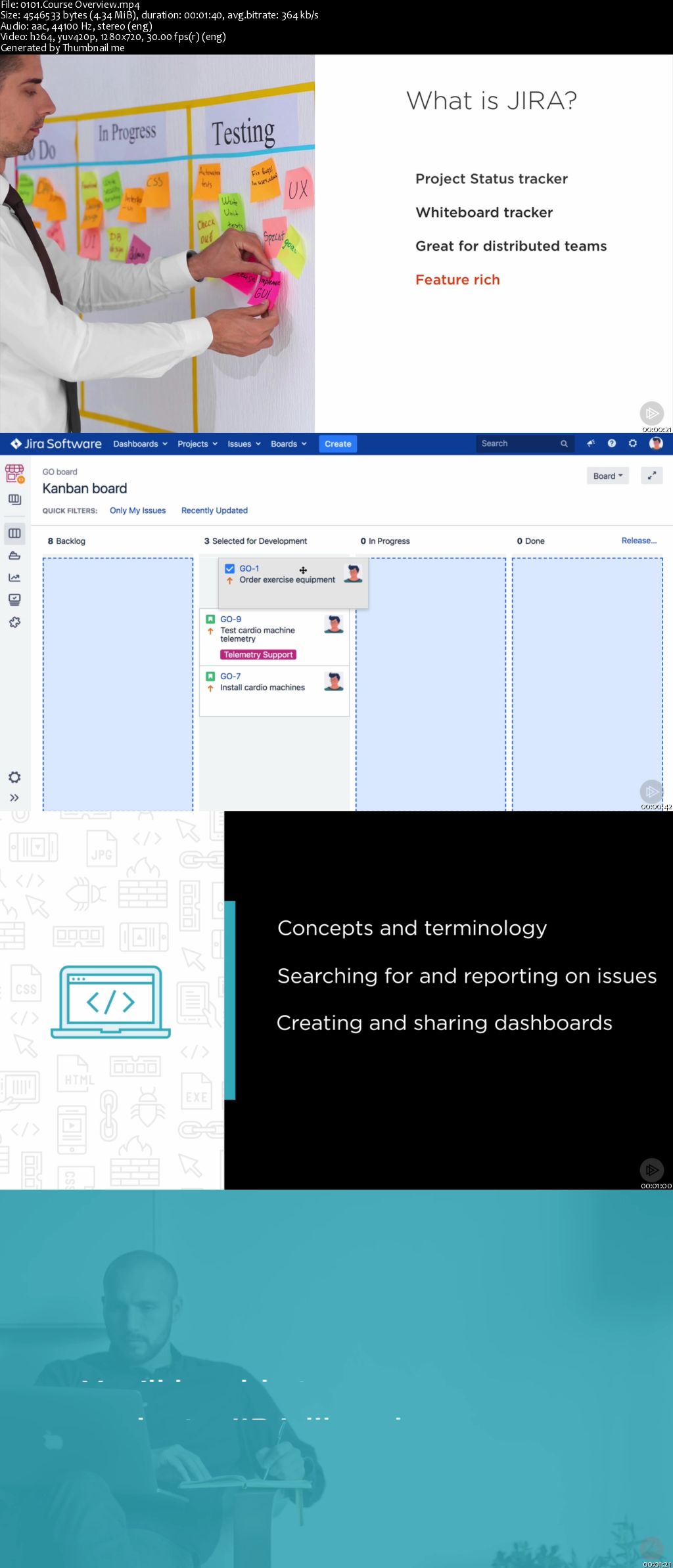Click 'Install cardio machines' card text

262,688
